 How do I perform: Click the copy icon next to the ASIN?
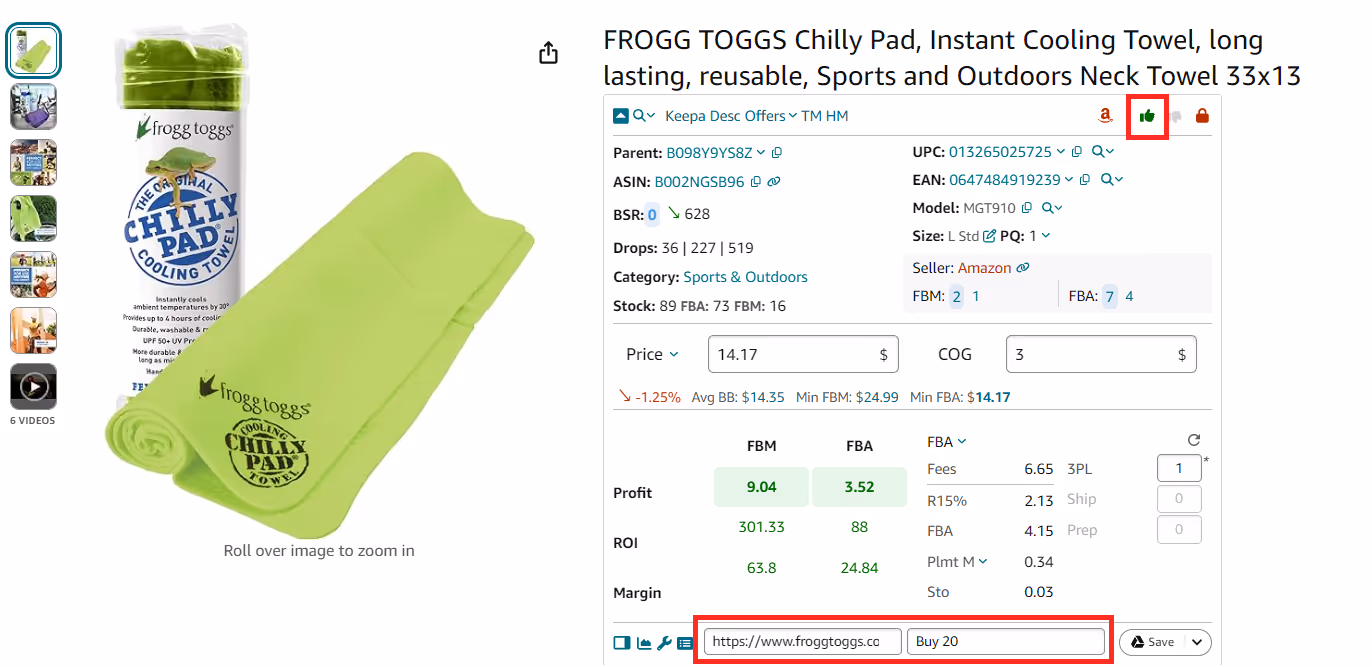(756, 181)
